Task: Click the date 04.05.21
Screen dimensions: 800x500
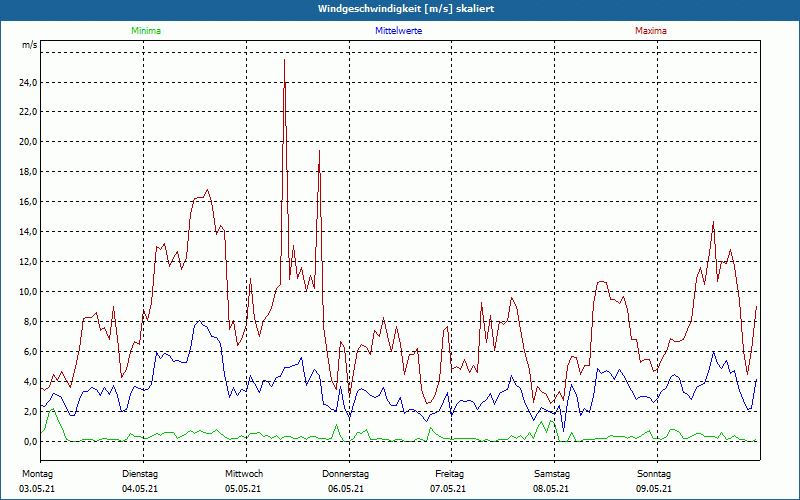Action: (x=140, y=489)
